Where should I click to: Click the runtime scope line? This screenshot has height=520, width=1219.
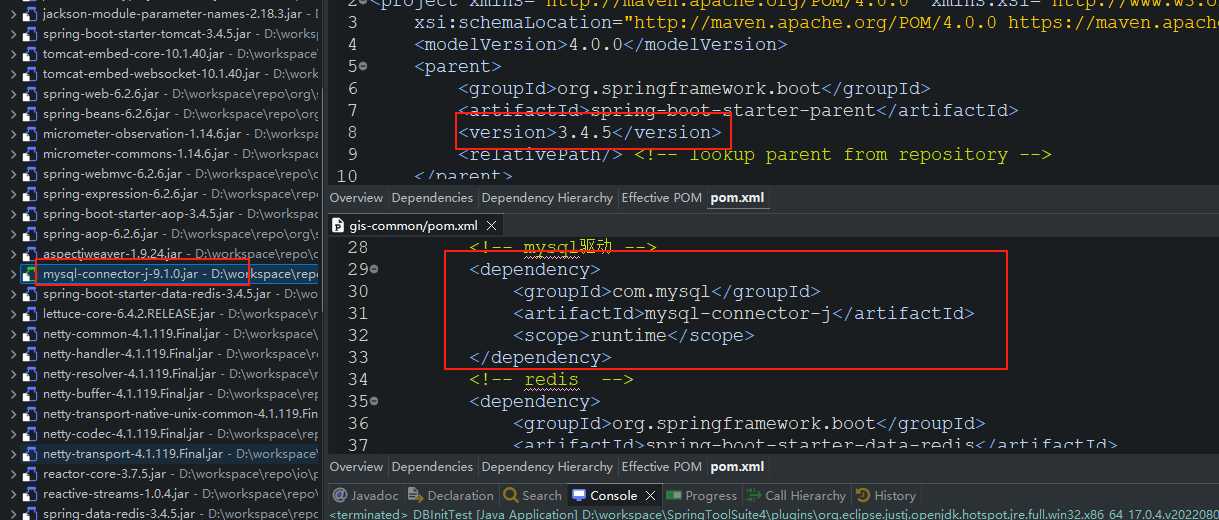633,336
